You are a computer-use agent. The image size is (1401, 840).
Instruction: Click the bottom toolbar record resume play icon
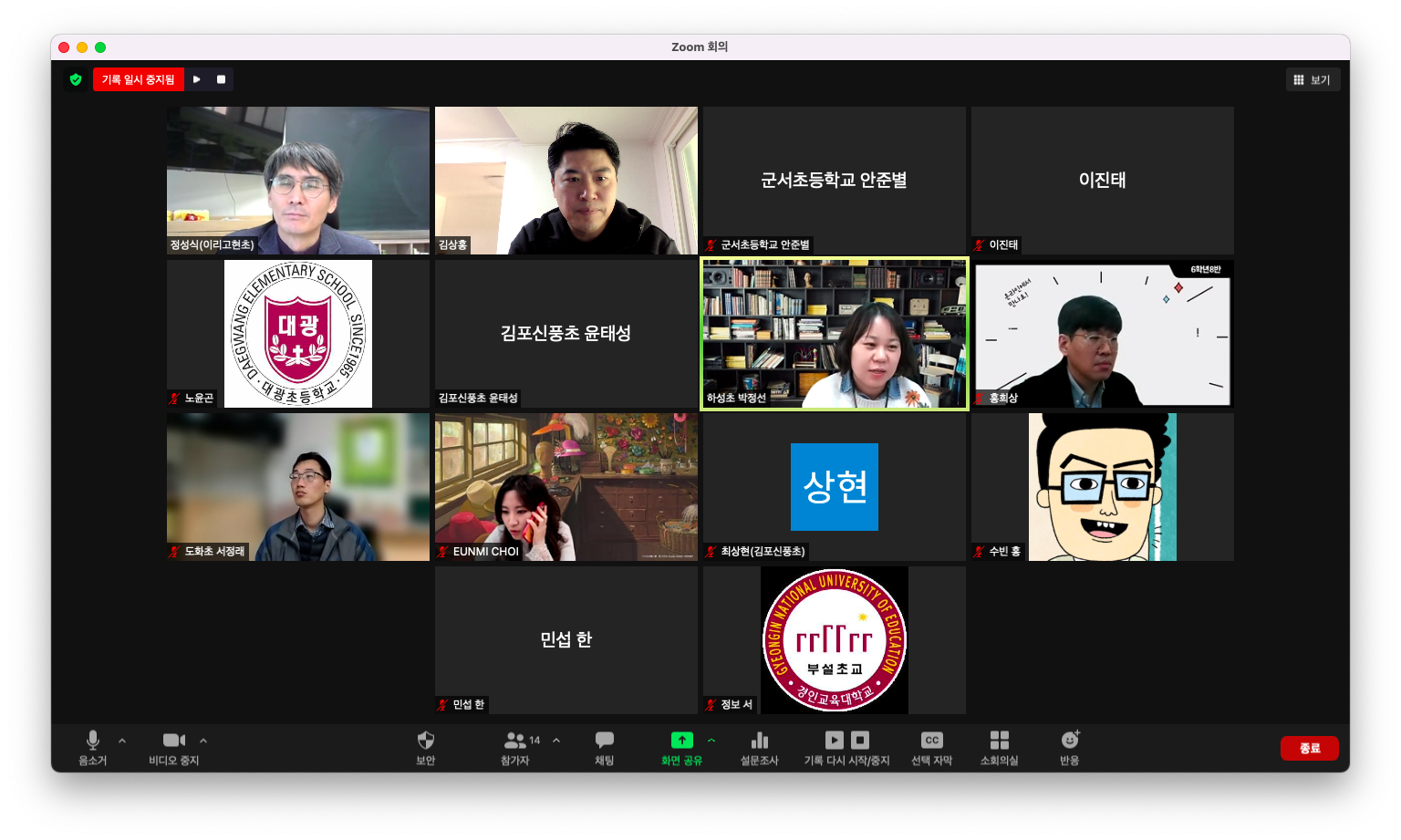pos(835,740)
